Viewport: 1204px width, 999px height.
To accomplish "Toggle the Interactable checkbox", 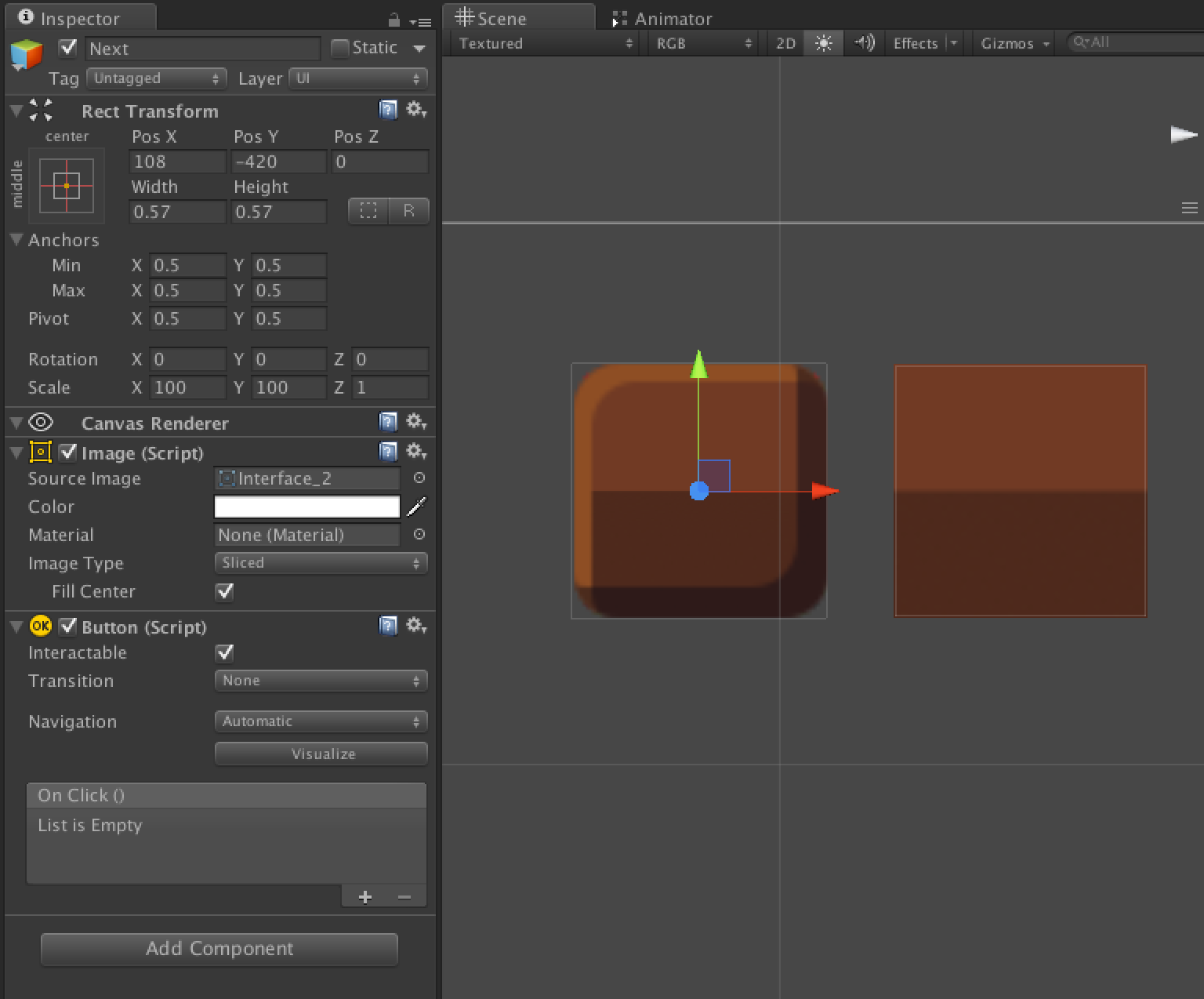I will click(x=225, y=652).
